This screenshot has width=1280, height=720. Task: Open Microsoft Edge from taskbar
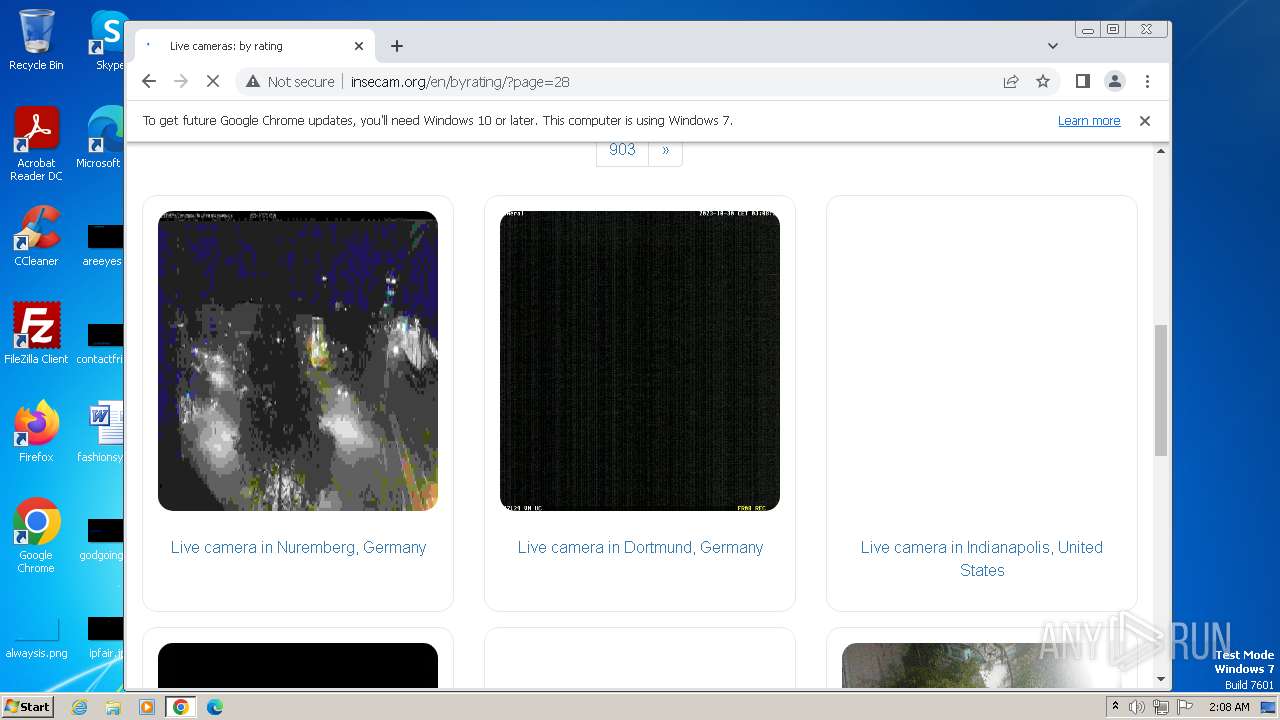pyautogui.click(x=215, y=707)
